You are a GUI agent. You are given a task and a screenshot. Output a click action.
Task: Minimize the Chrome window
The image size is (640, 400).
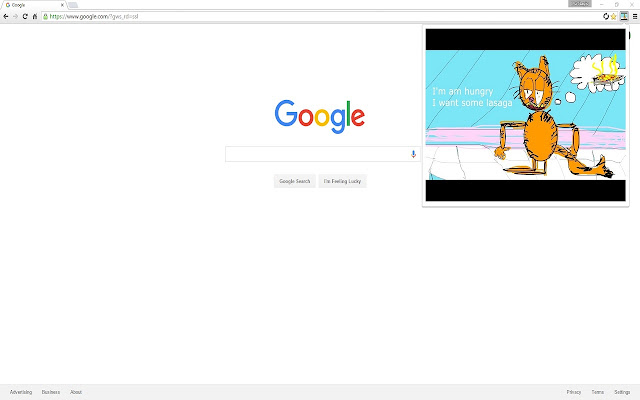pos(602,4)
